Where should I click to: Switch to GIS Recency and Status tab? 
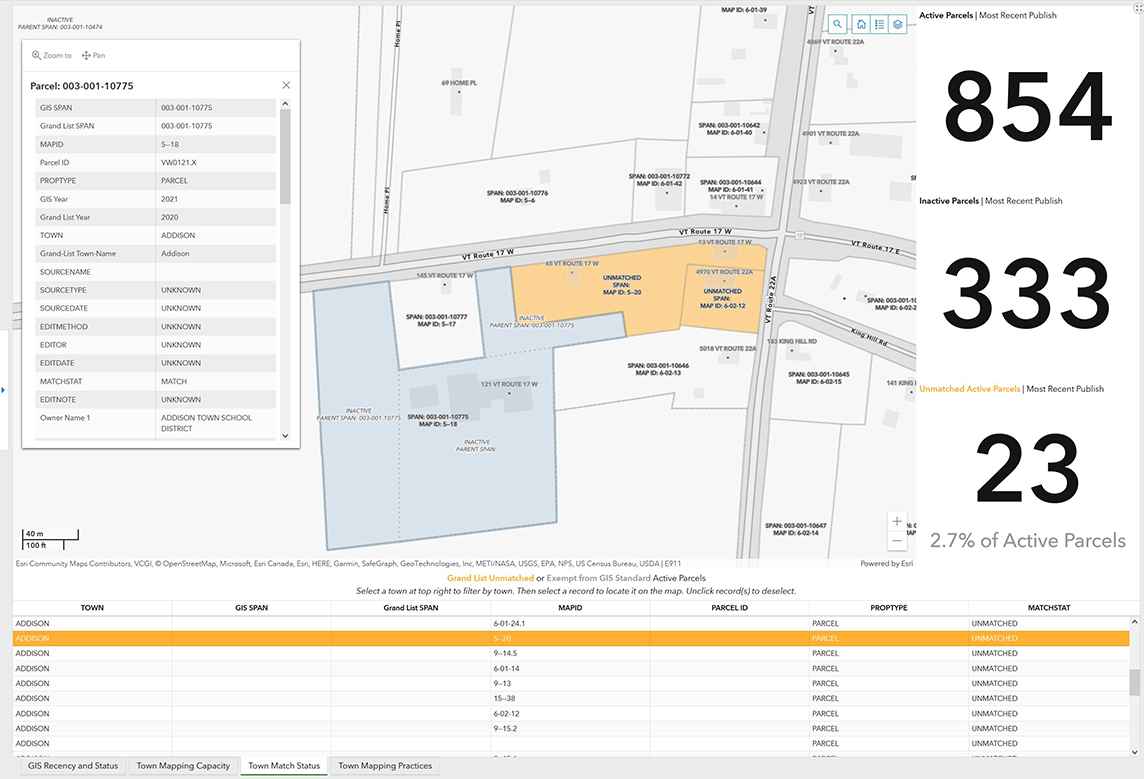[73, 766]
